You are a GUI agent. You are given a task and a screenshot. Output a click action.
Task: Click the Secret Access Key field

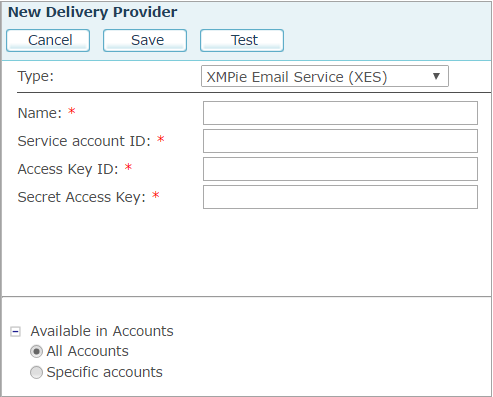coord(340,197)
